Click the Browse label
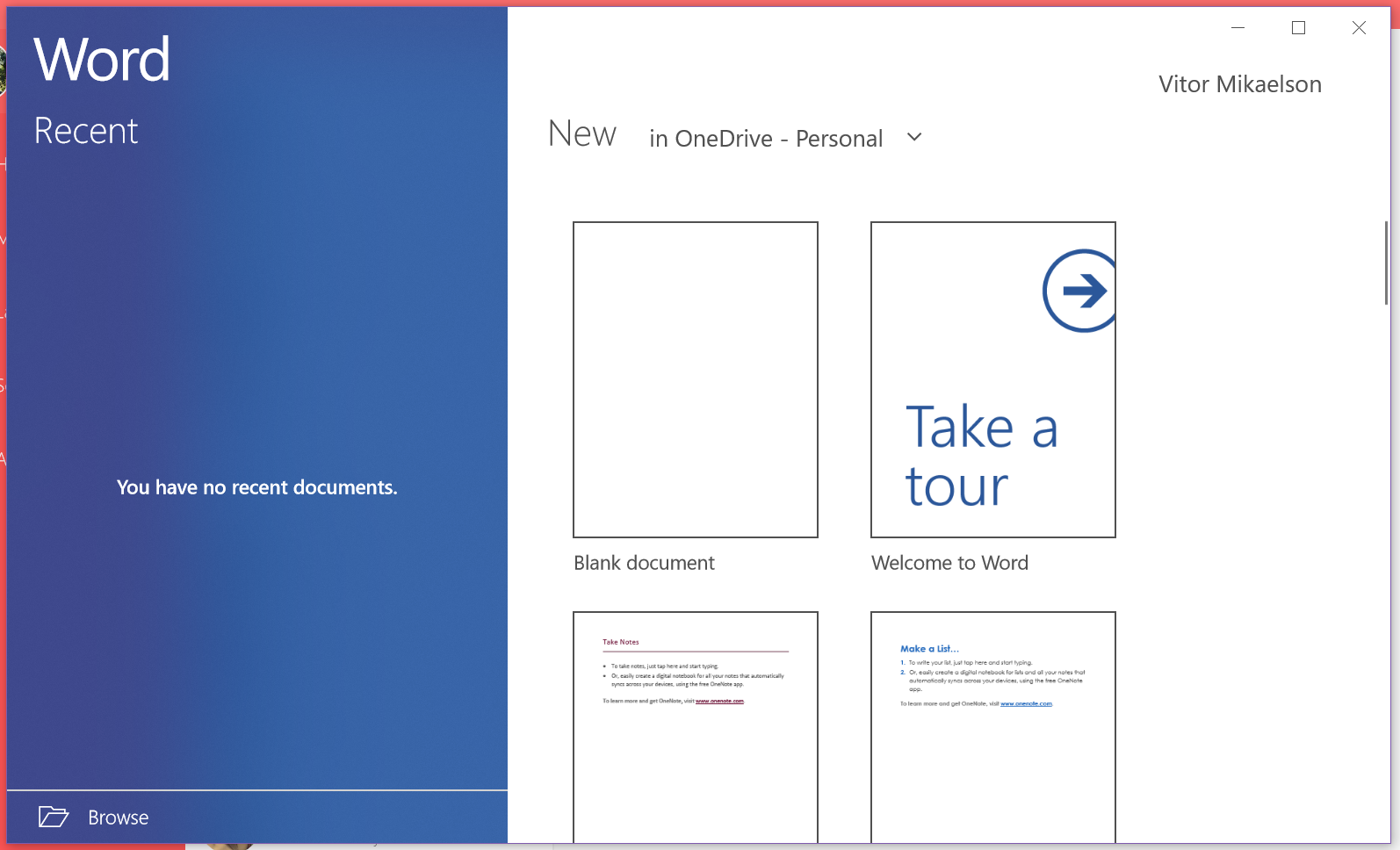This screenshot has height=850, width=1400. [x=119, y=818]
